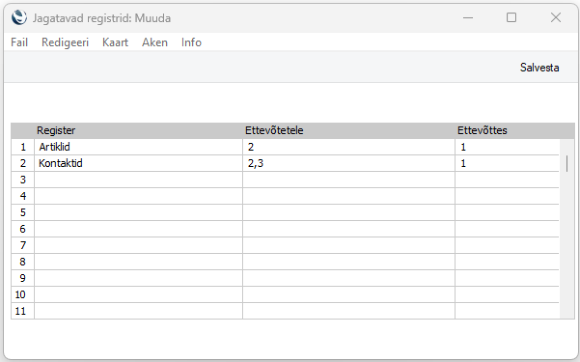Select row number 7
This screenshot has width=580, height=362.
point(23,245)
